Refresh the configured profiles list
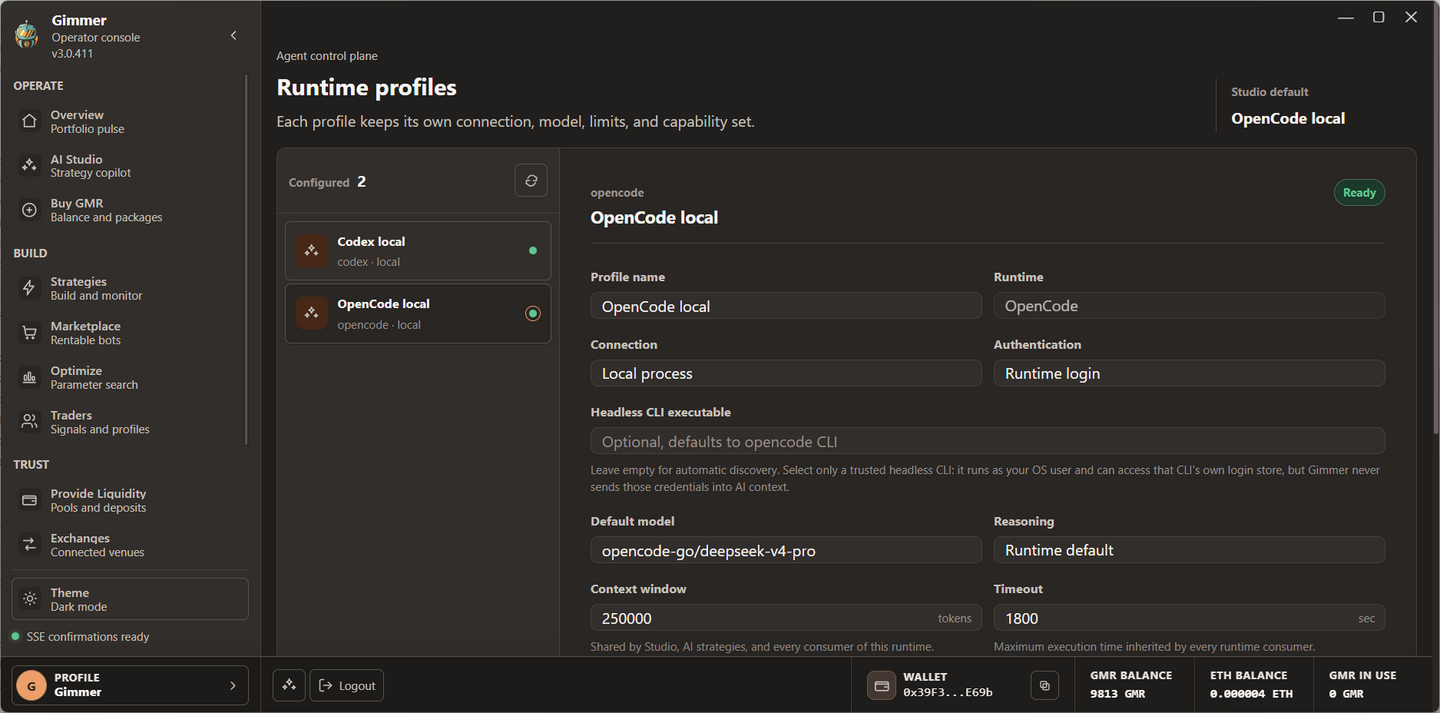This screenshot has width=1440, height=713. coord(531,181)
